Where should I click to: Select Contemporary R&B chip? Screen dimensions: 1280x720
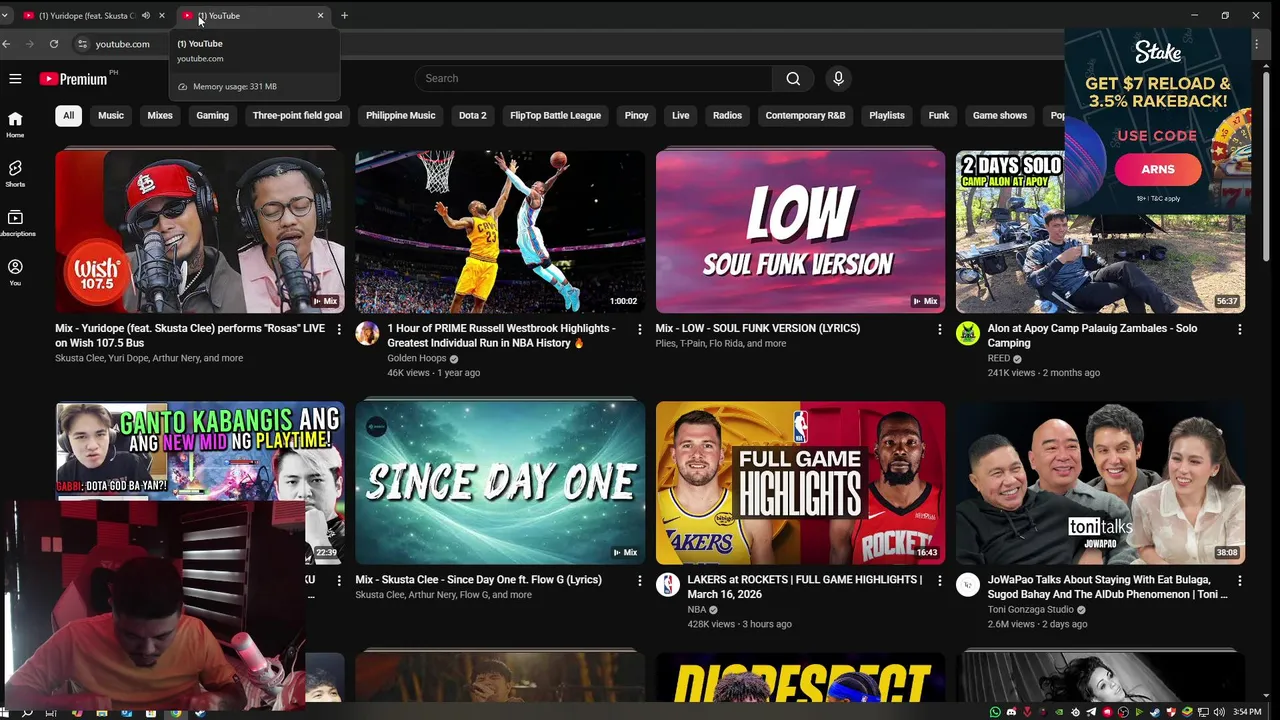coord(805,115)
